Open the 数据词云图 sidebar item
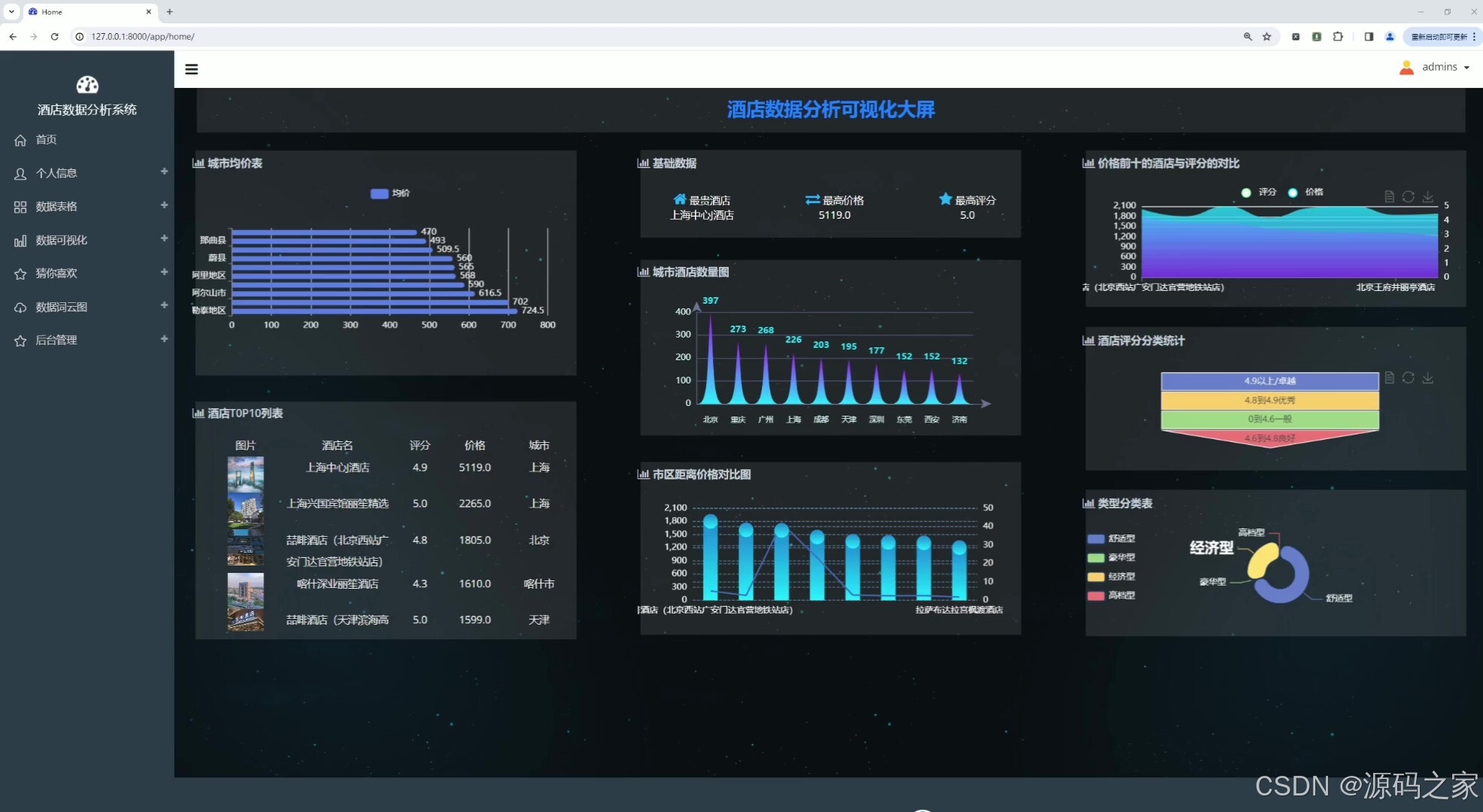 point(62,307)
